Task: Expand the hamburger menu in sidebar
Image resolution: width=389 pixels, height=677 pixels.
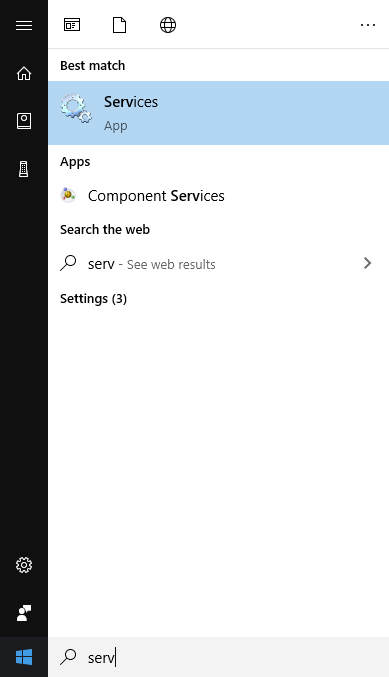Action: pos(24,25)
